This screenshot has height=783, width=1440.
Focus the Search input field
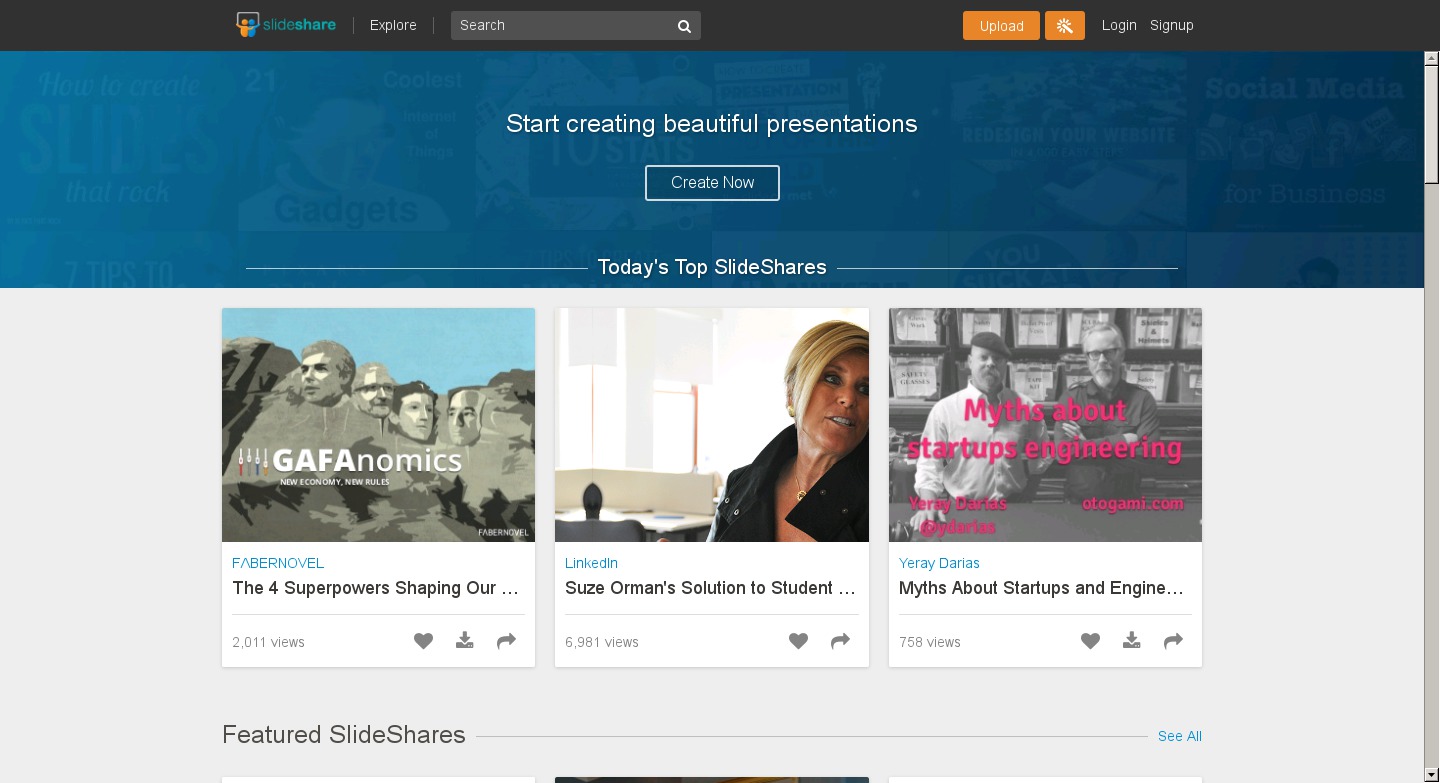tap(560, 25)
